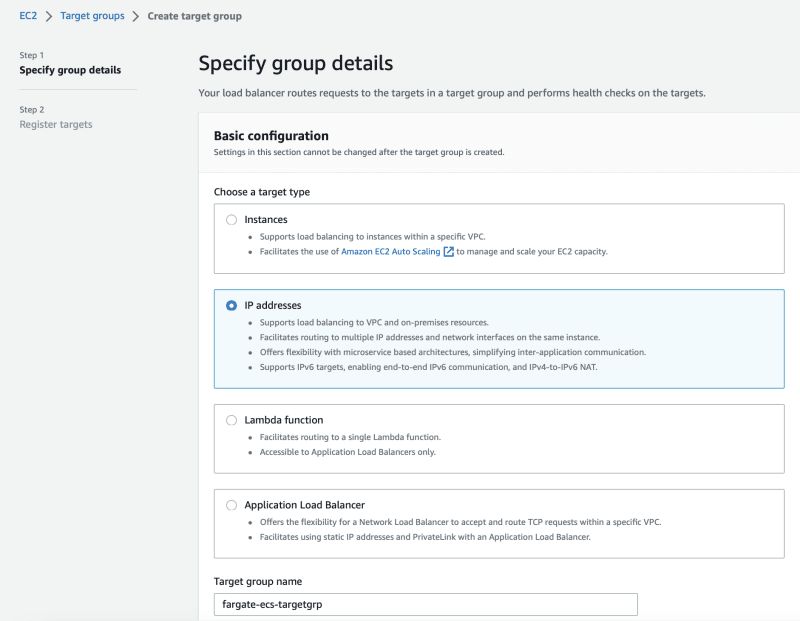This screenshot has height=621, width=800.
Task: Open Amazon EC2 Auto Scaling link
Action: 390,252
